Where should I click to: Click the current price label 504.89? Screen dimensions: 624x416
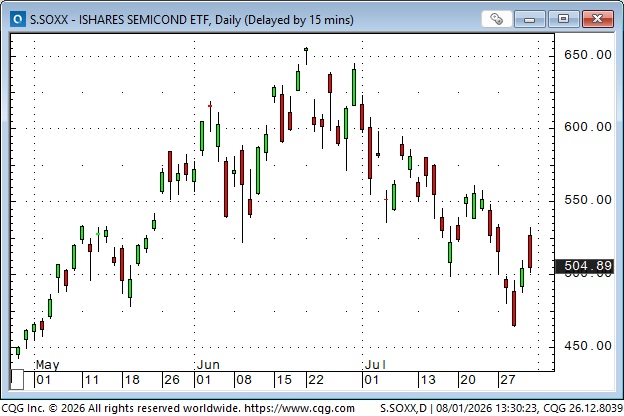584,266
